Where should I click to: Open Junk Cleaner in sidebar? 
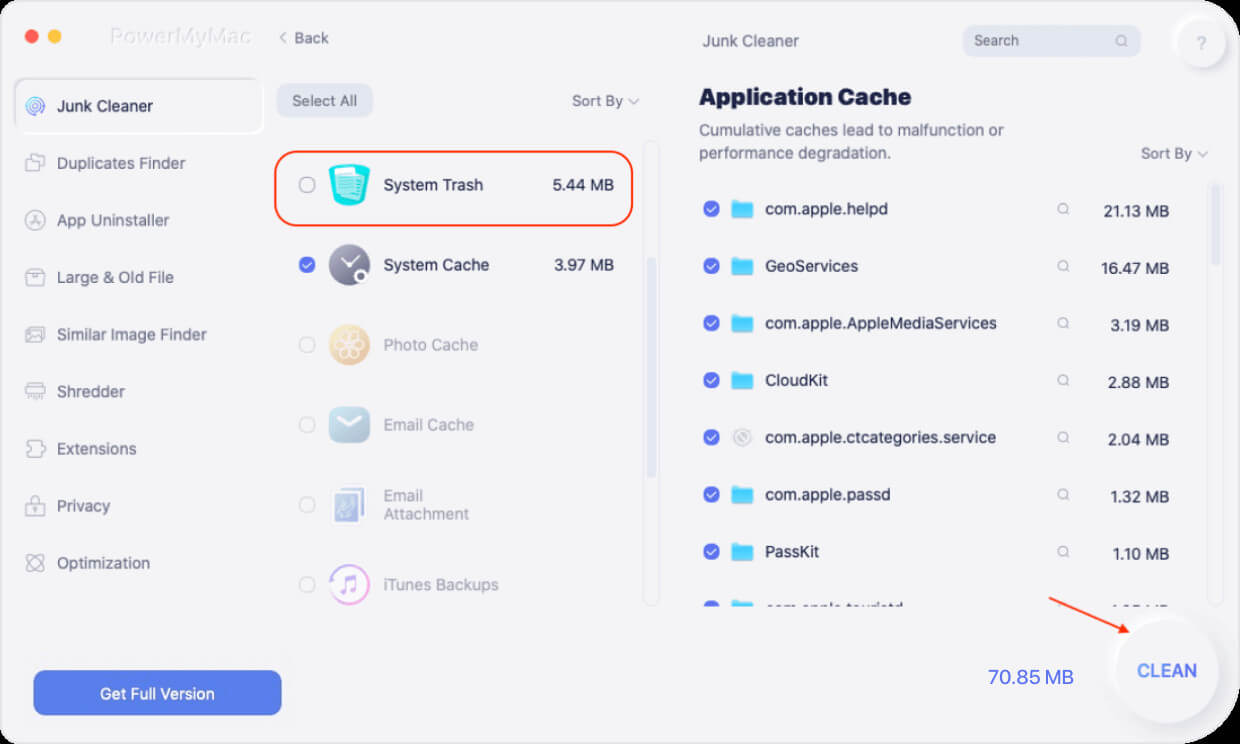point(138,106)
